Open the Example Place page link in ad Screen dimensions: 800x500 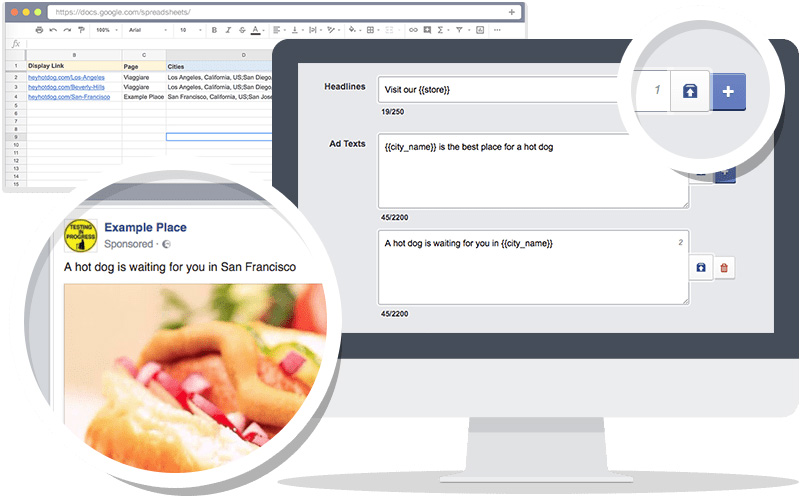click(x=145, y=228)
